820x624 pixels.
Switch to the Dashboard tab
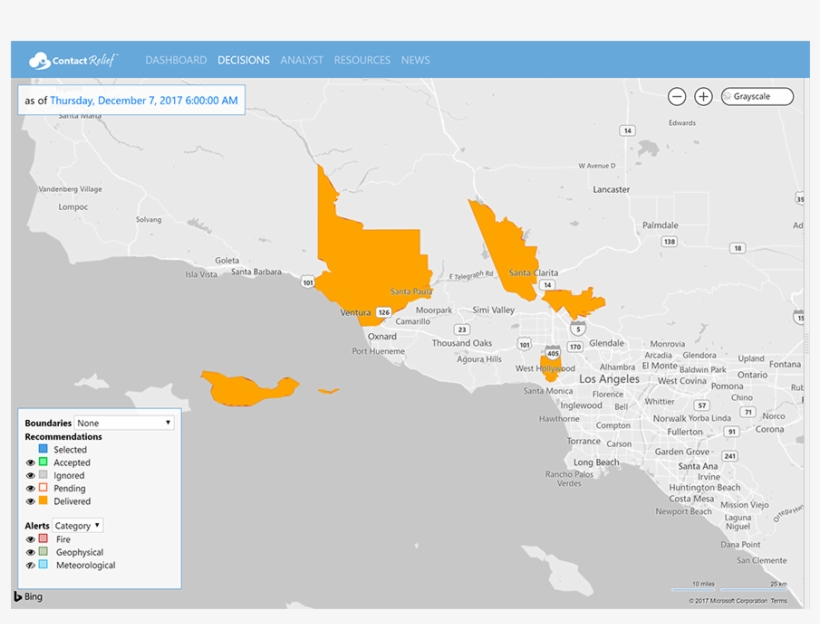176,60
